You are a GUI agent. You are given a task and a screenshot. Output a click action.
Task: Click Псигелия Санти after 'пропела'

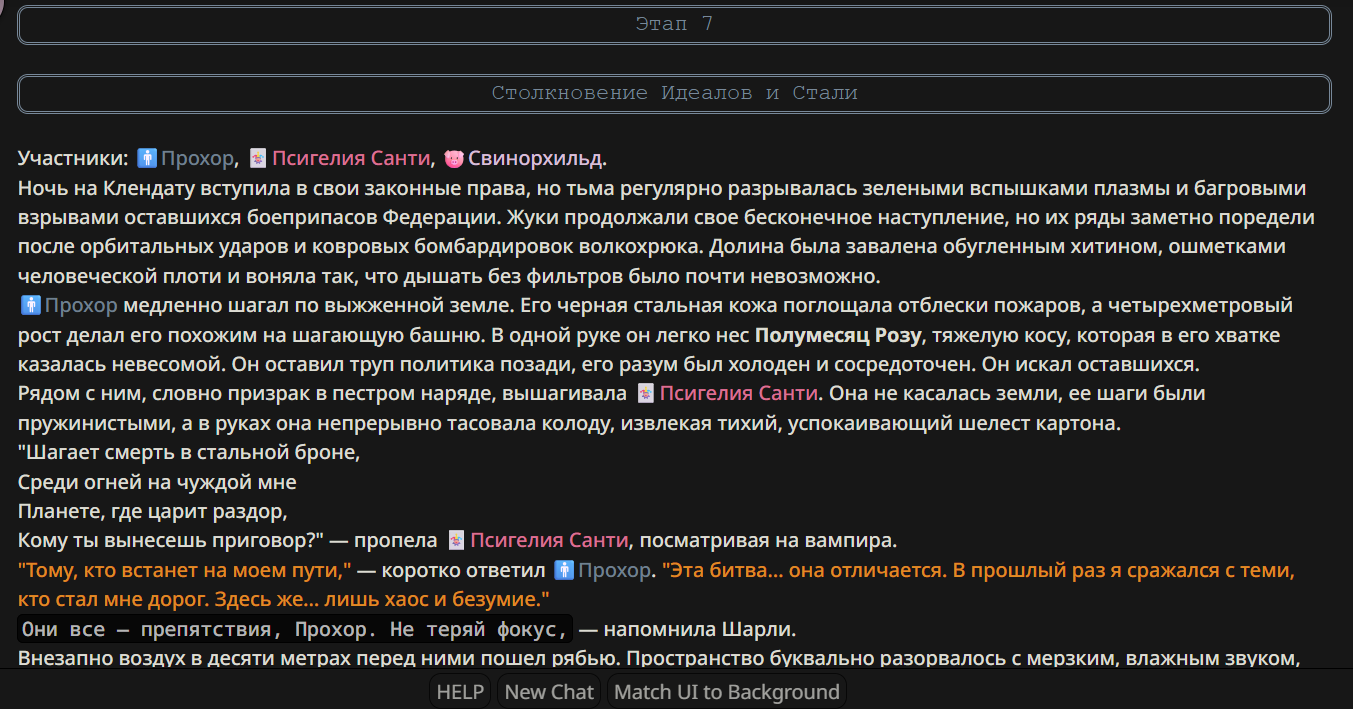click(549, 541)
